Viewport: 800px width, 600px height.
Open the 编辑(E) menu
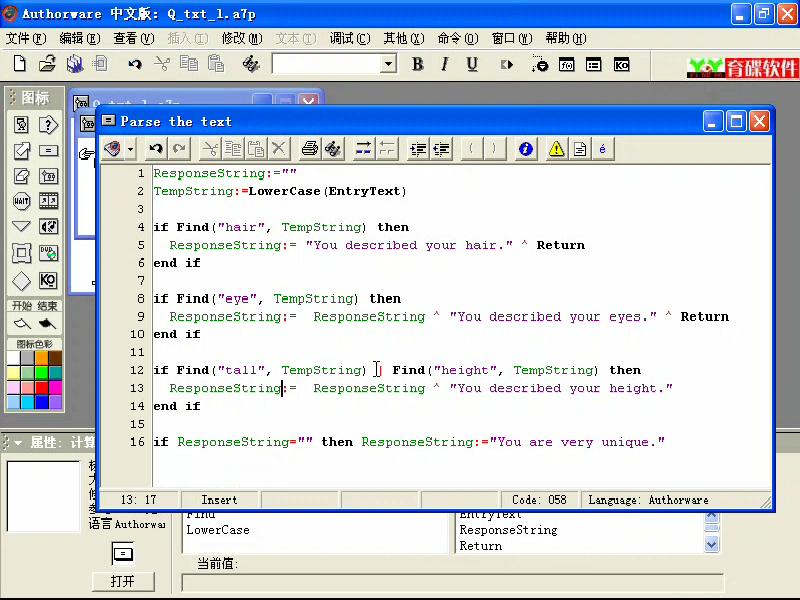pyautogui.click(x=80, y=38)
